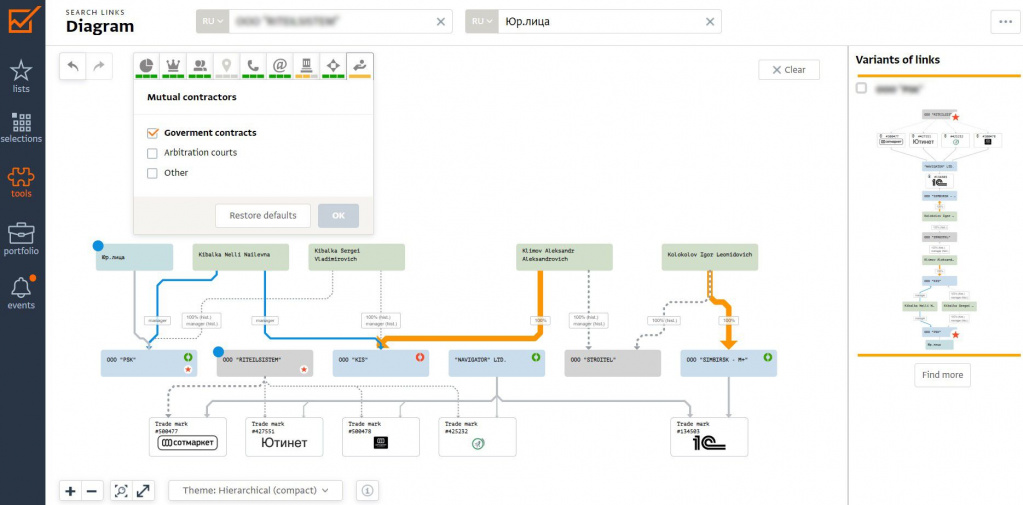Uncheck the Goverment contracts checkbox

tap(153, 133)
